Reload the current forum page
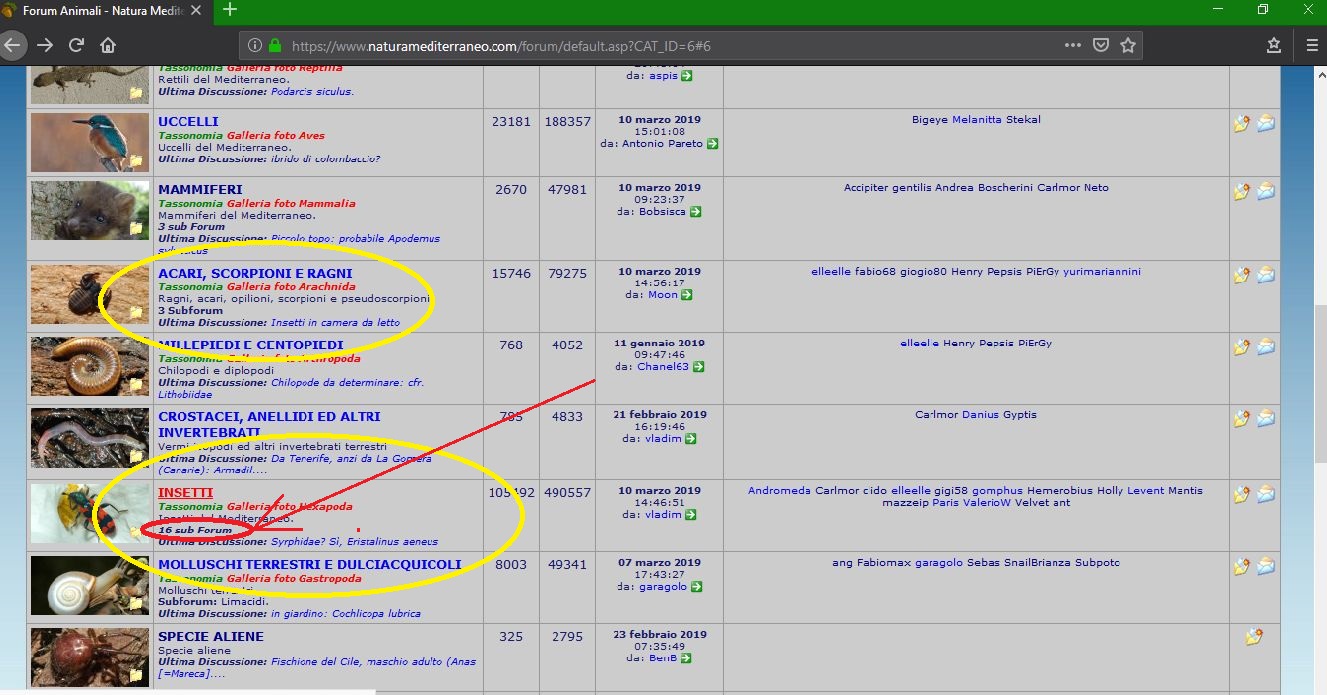The width and height of the screenshot is (1327, 695). click(x=76, y=45)
